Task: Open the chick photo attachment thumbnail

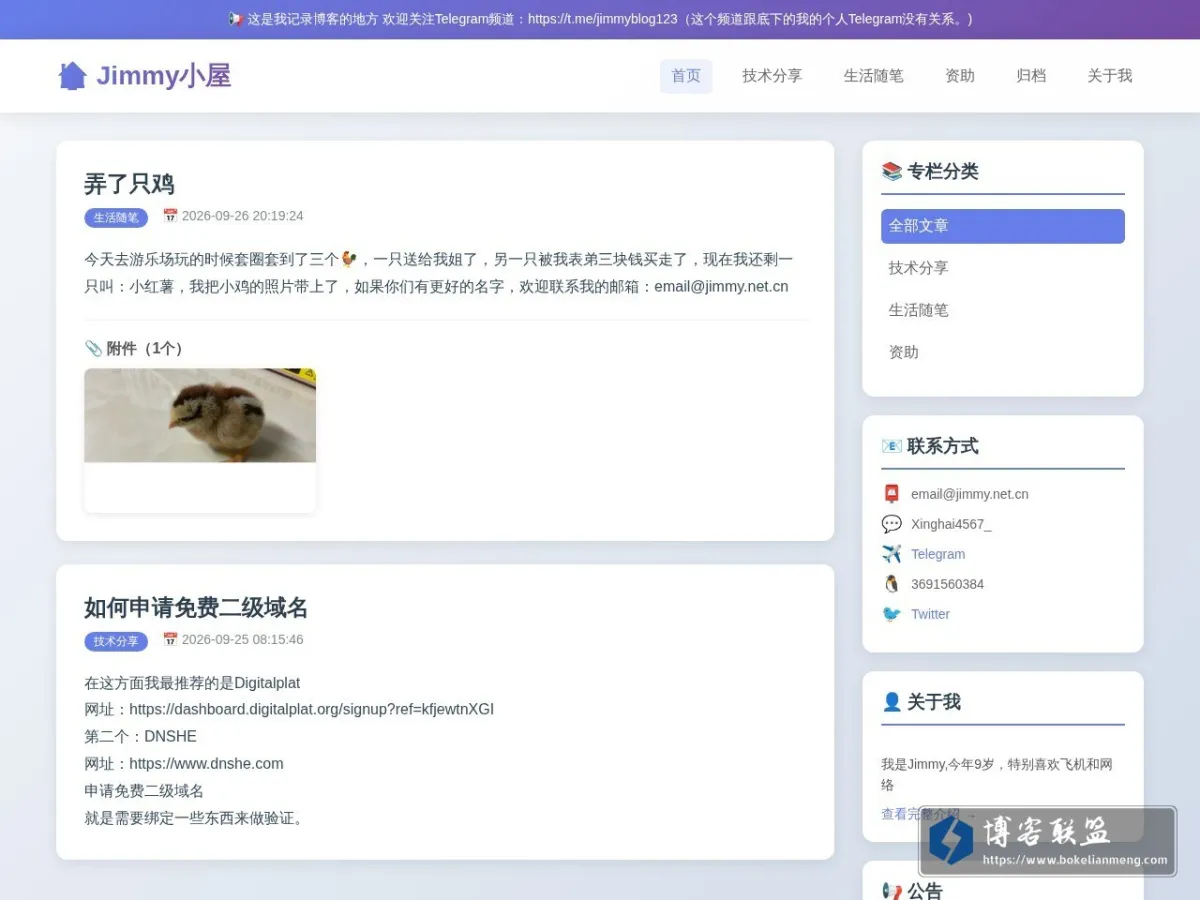Action: (x=200, y=415)
